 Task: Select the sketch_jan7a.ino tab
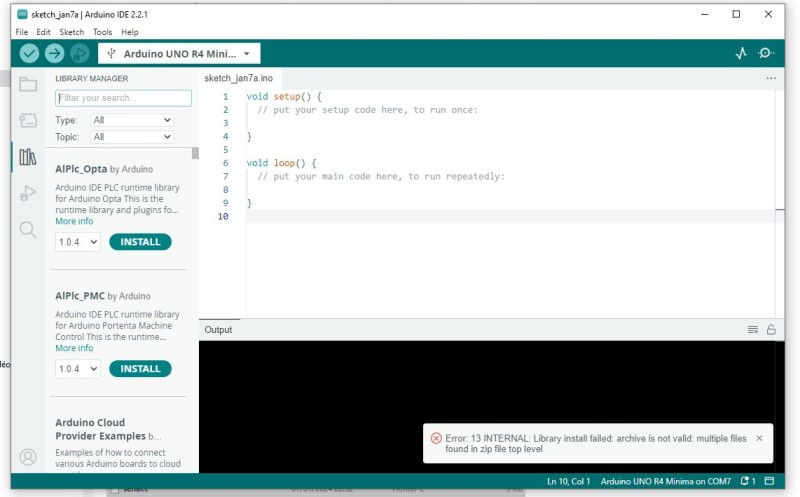pos(239,78)
